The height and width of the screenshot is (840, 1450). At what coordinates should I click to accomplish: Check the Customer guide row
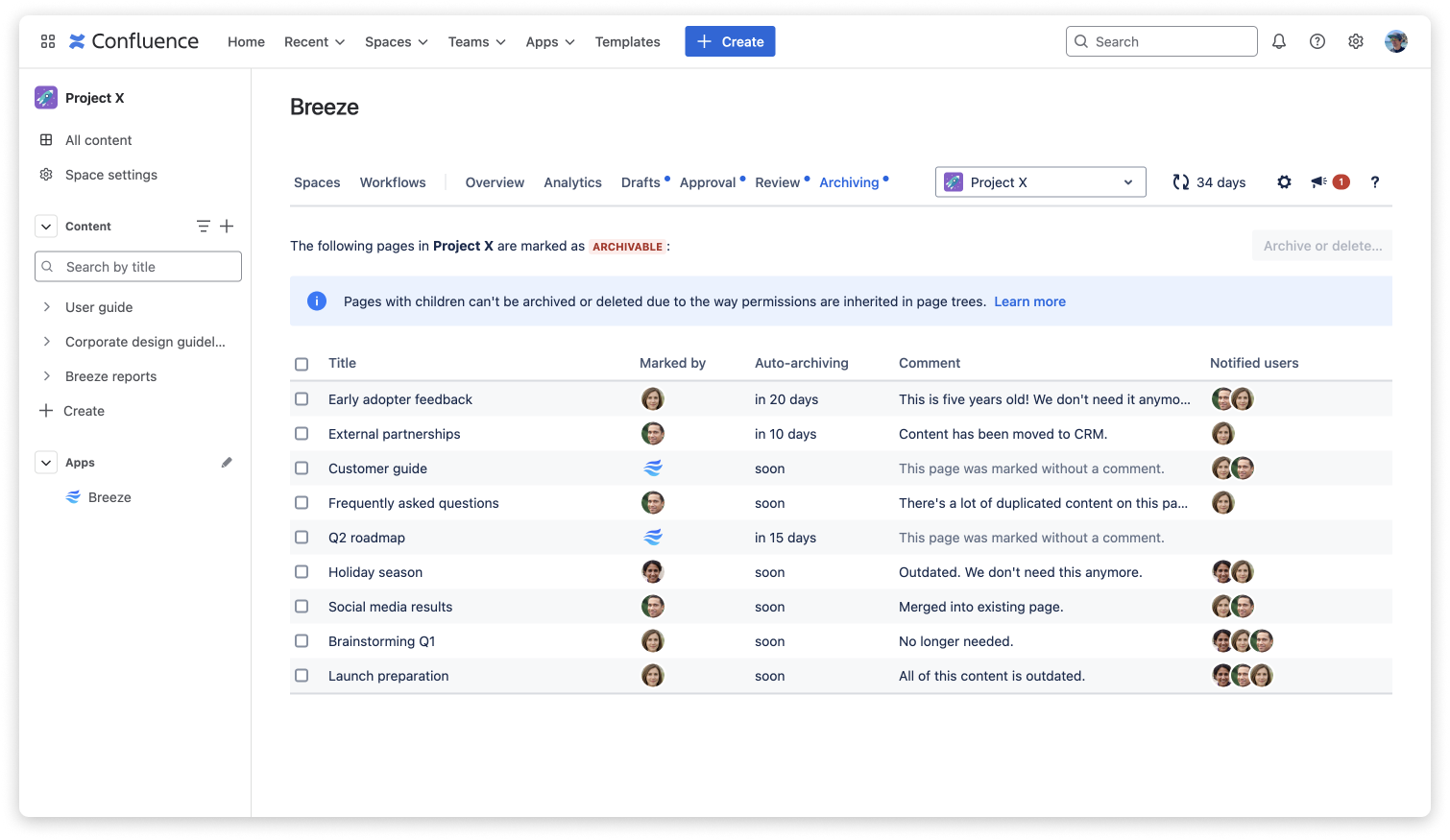[302, 468]
